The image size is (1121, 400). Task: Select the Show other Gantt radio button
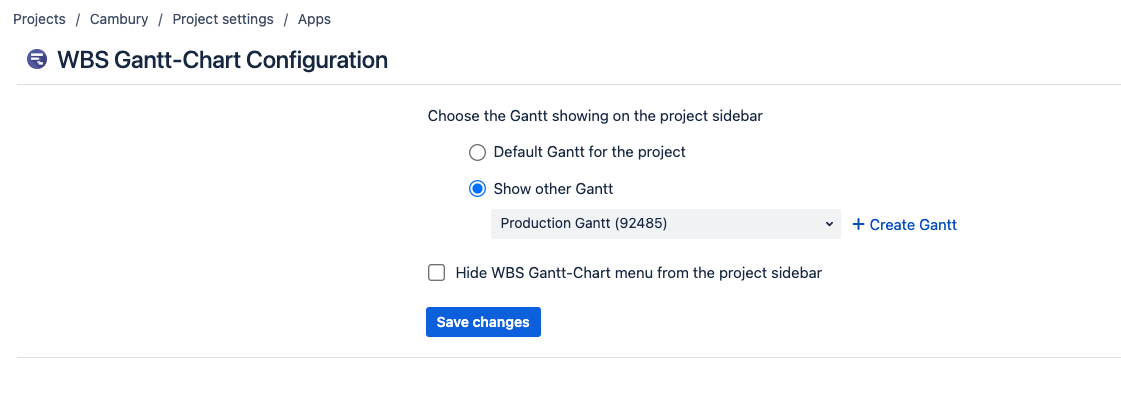[x=478, y=188]
